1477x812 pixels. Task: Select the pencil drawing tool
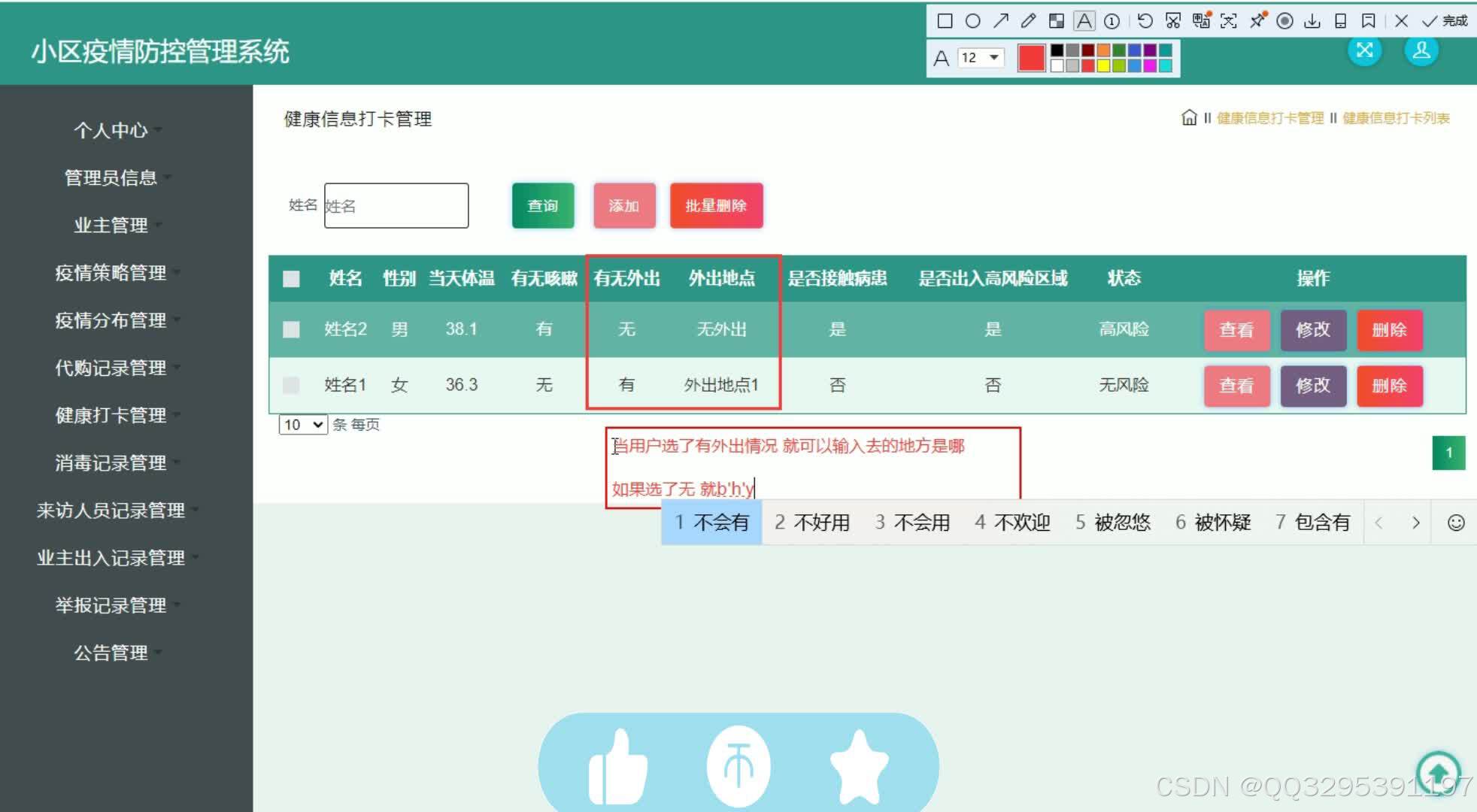click(x=1028, y=21)
